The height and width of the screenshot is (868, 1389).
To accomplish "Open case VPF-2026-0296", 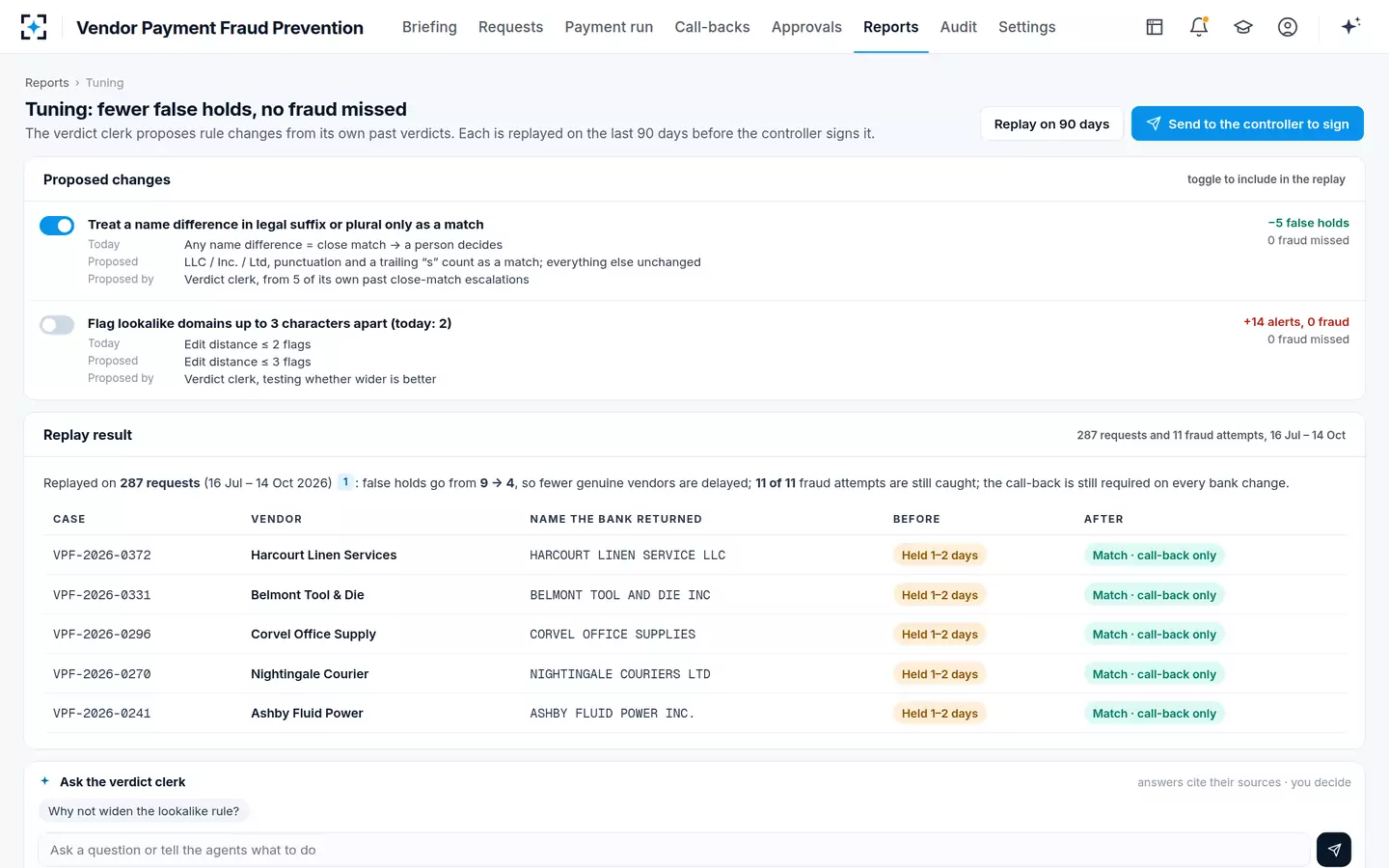I will [x=101, y=635].
